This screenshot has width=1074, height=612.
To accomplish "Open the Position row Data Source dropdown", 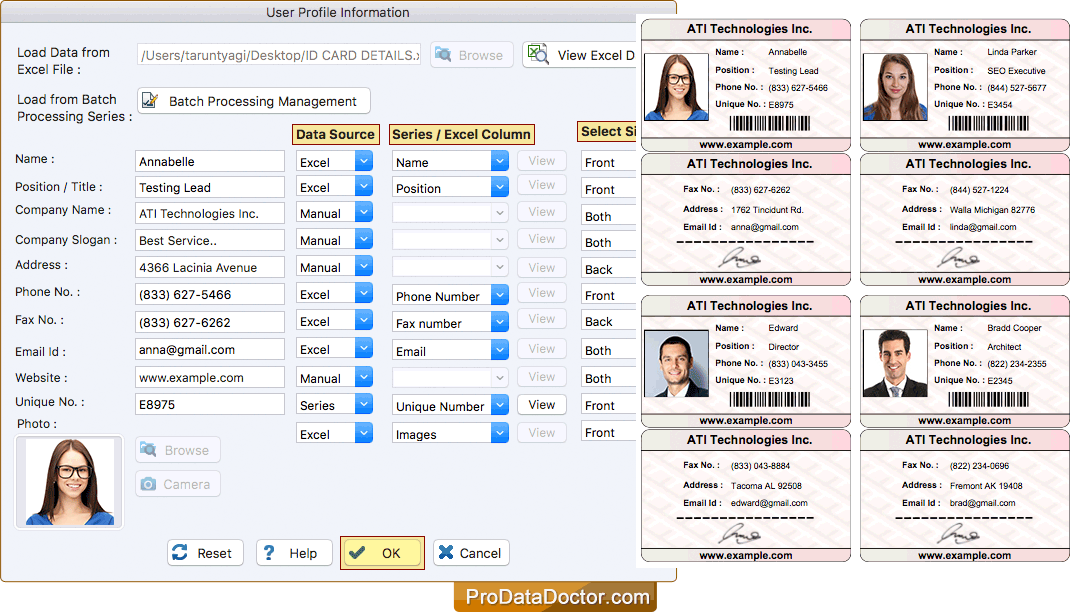I will [x=334, y=187].
